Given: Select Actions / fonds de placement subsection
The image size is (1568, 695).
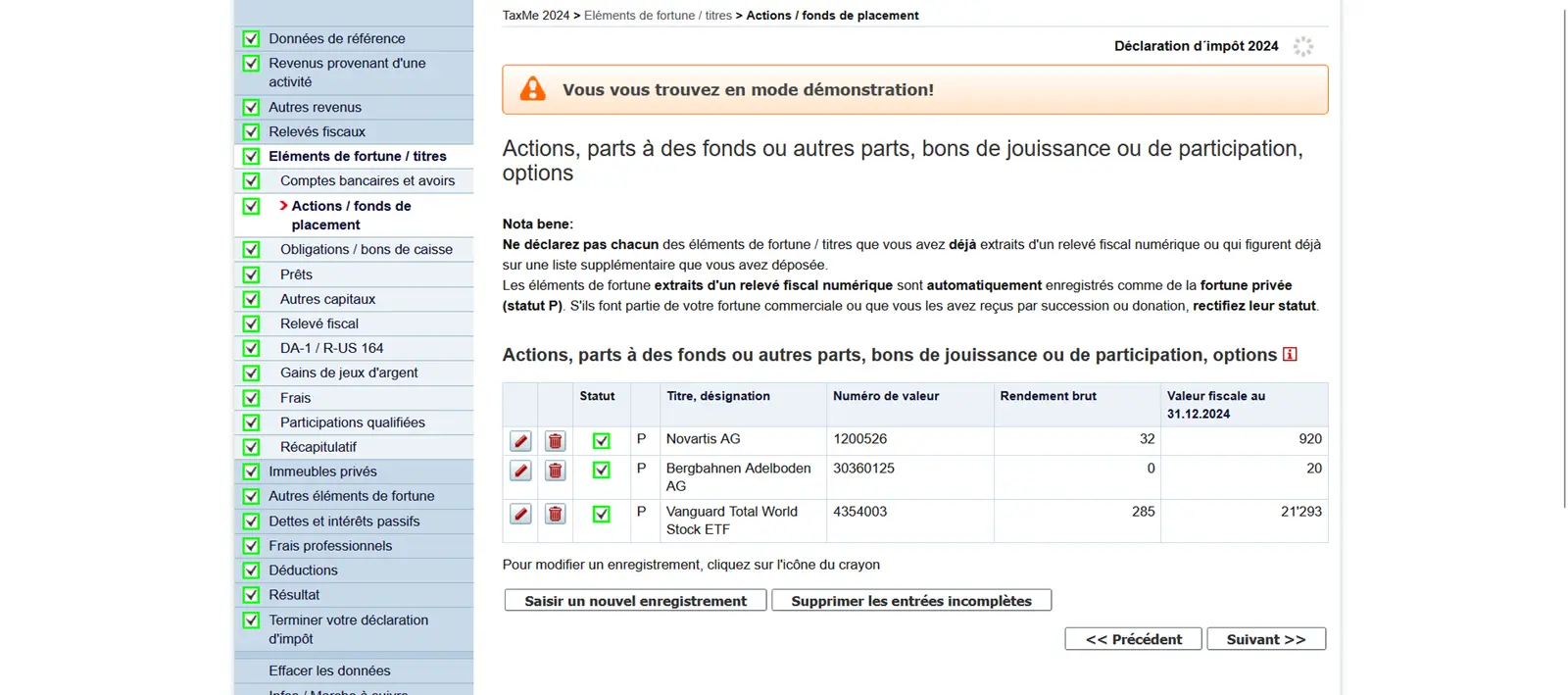Looking at the screenshot, I should (351, 215).
